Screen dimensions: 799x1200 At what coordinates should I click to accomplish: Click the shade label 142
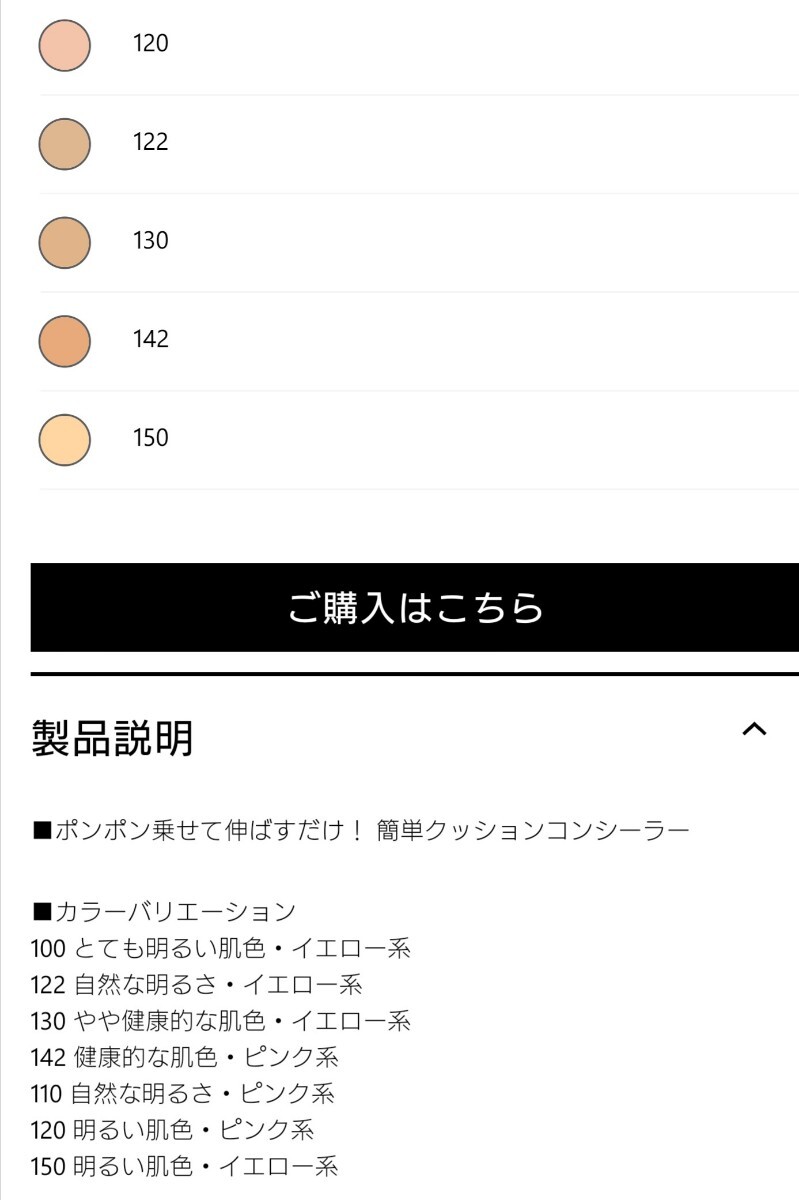point(150,341)
